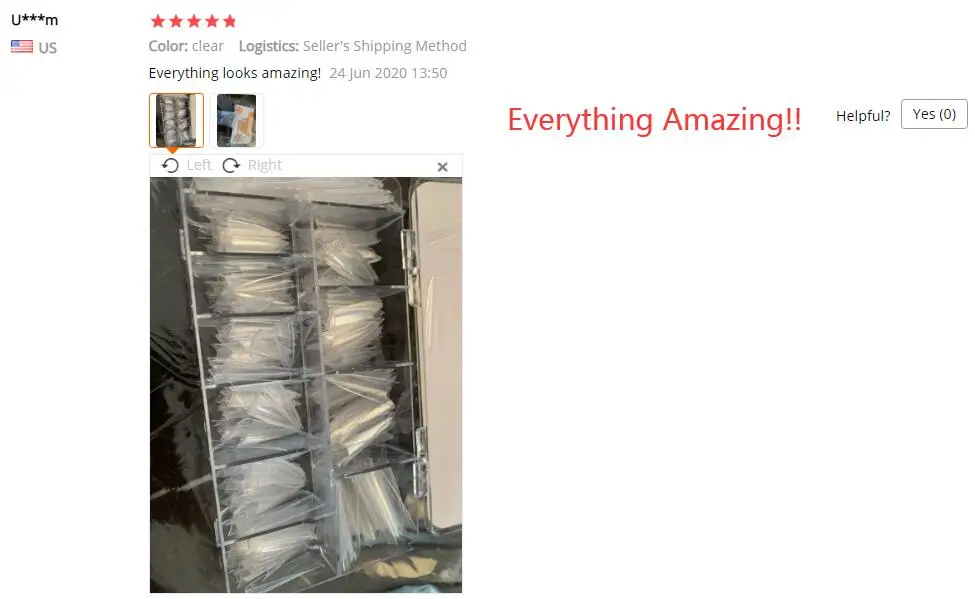Click the "Right" rotate label
This screenshot has width=975, height=599.
[265, 165]
